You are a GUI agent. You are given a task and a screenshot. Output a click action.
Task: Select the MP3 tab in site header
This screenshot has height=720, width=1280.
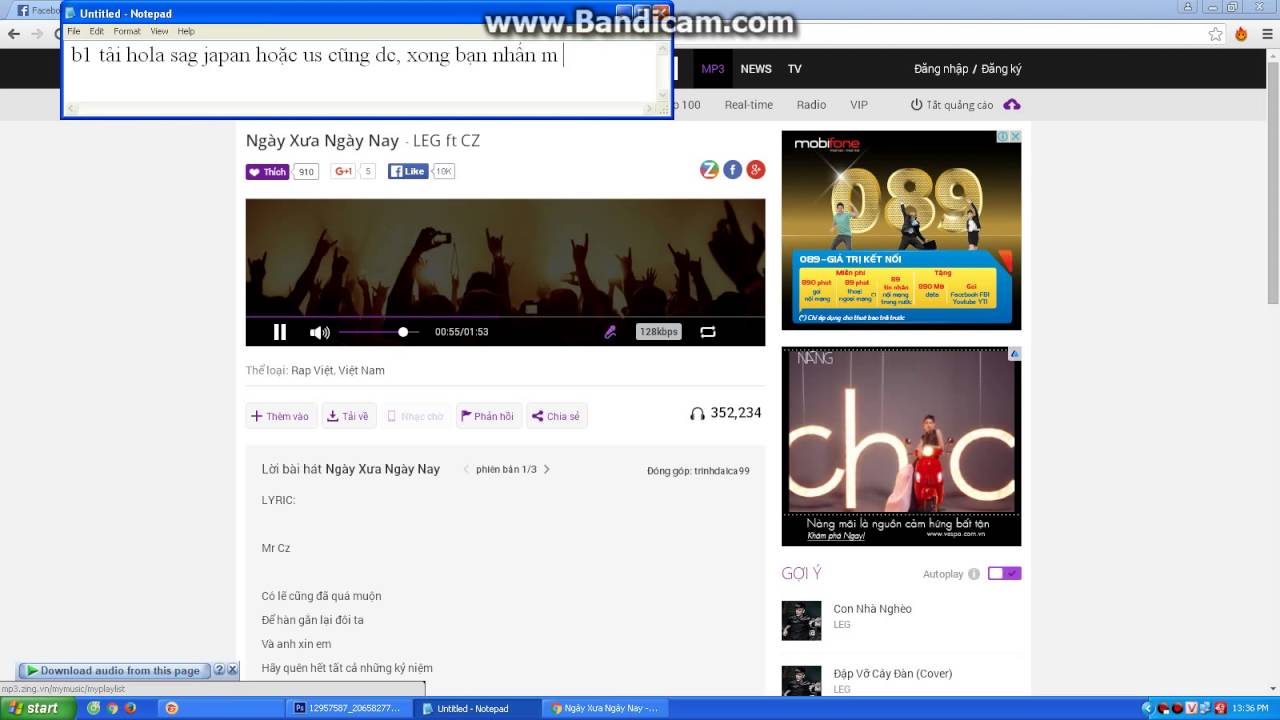click(x=713, y=69)
